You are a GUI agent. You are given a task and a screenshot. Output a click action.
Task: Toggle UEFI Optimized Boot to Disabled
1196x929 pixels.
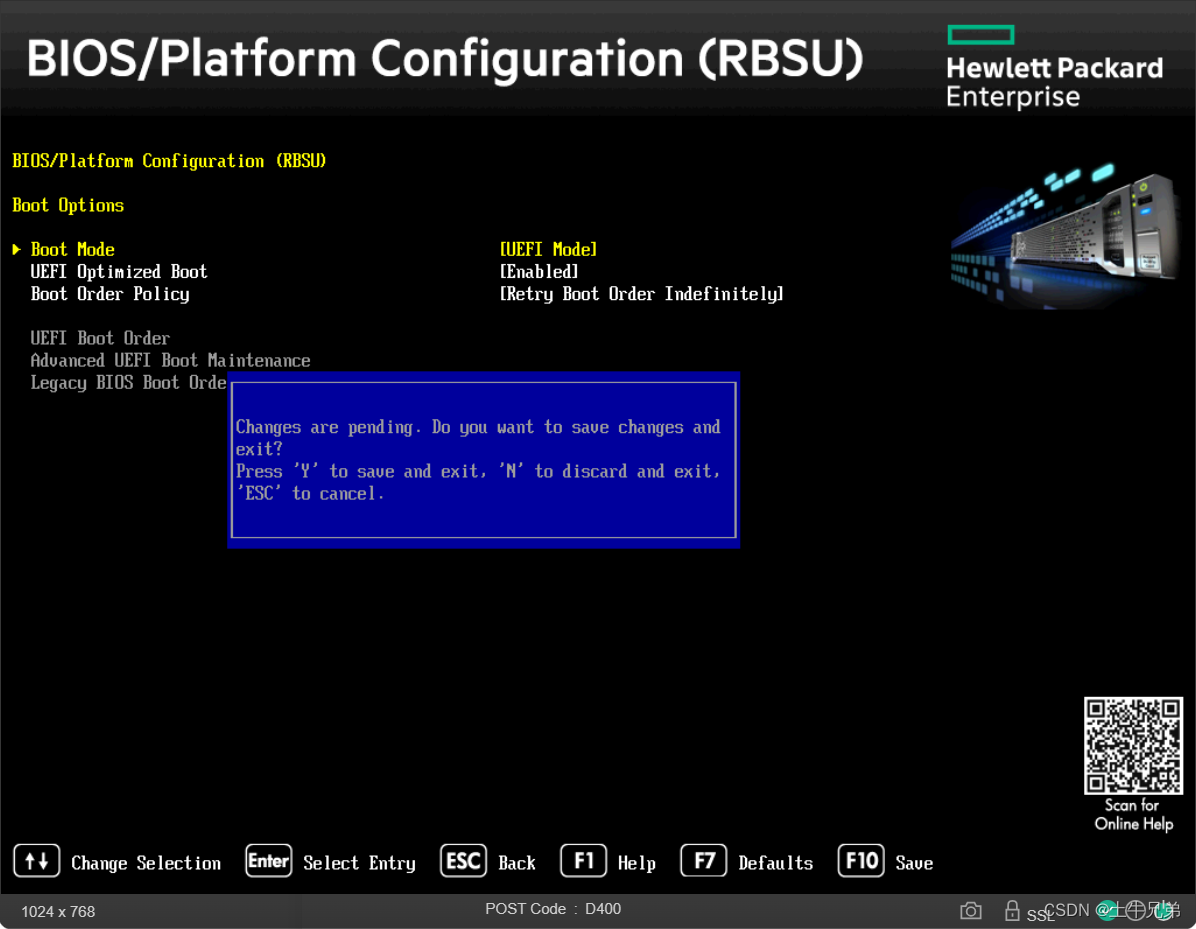pyautogui.click(x=538, y=271)
